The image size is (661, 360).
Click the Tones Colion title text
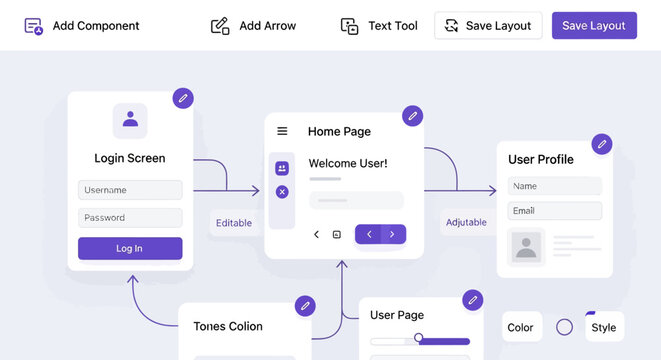[x=228, y=326]
